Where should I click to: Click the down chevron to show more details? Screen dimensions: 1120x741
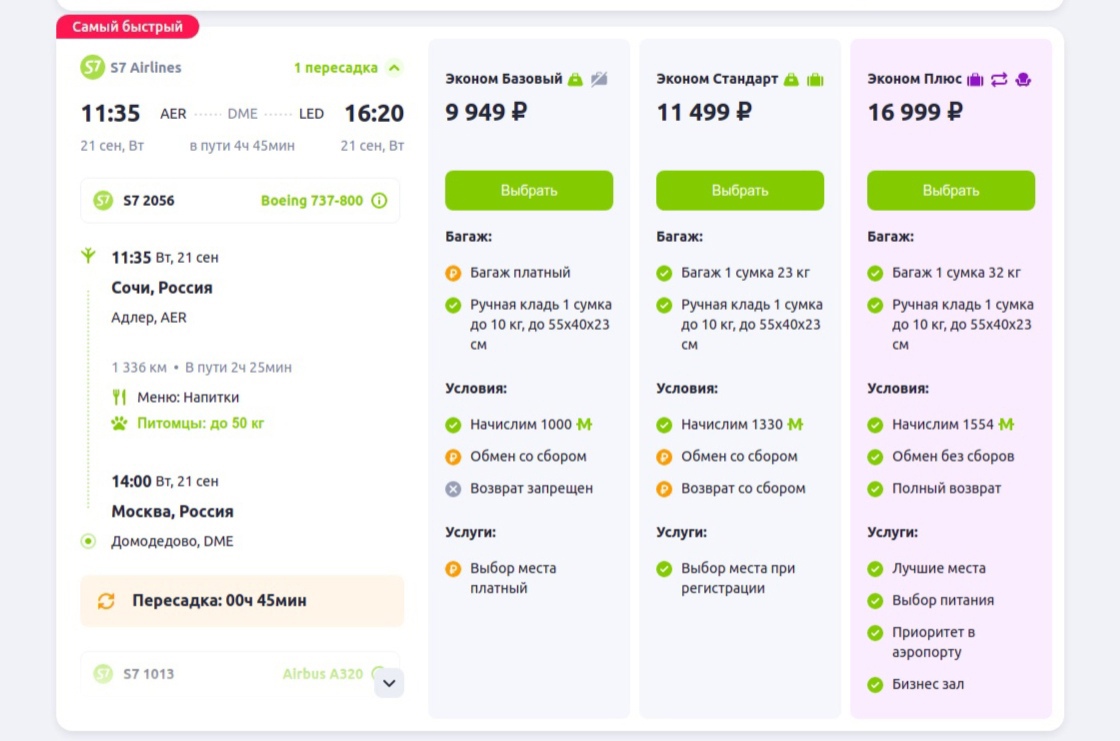pyautogui.click(x=389, y=683)
